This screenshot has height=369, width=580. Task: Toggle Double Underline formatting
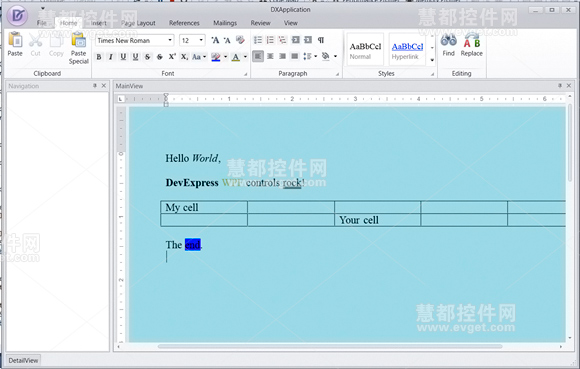pyautogui.click(x=135, y=57)
